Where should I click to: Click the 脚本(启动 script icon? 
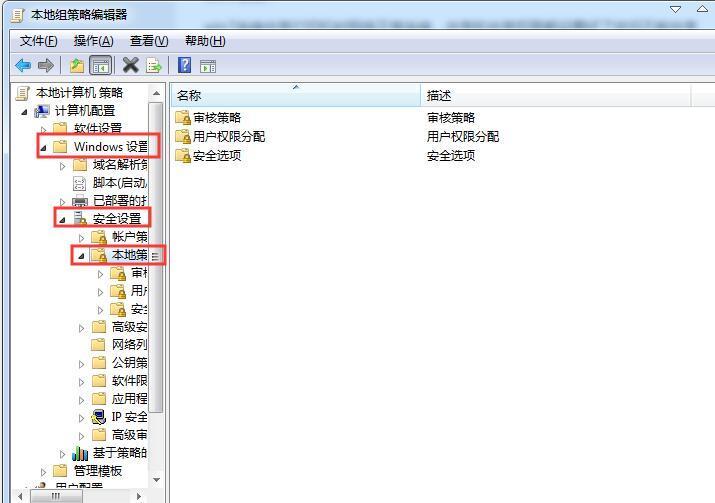coord(80,183)
